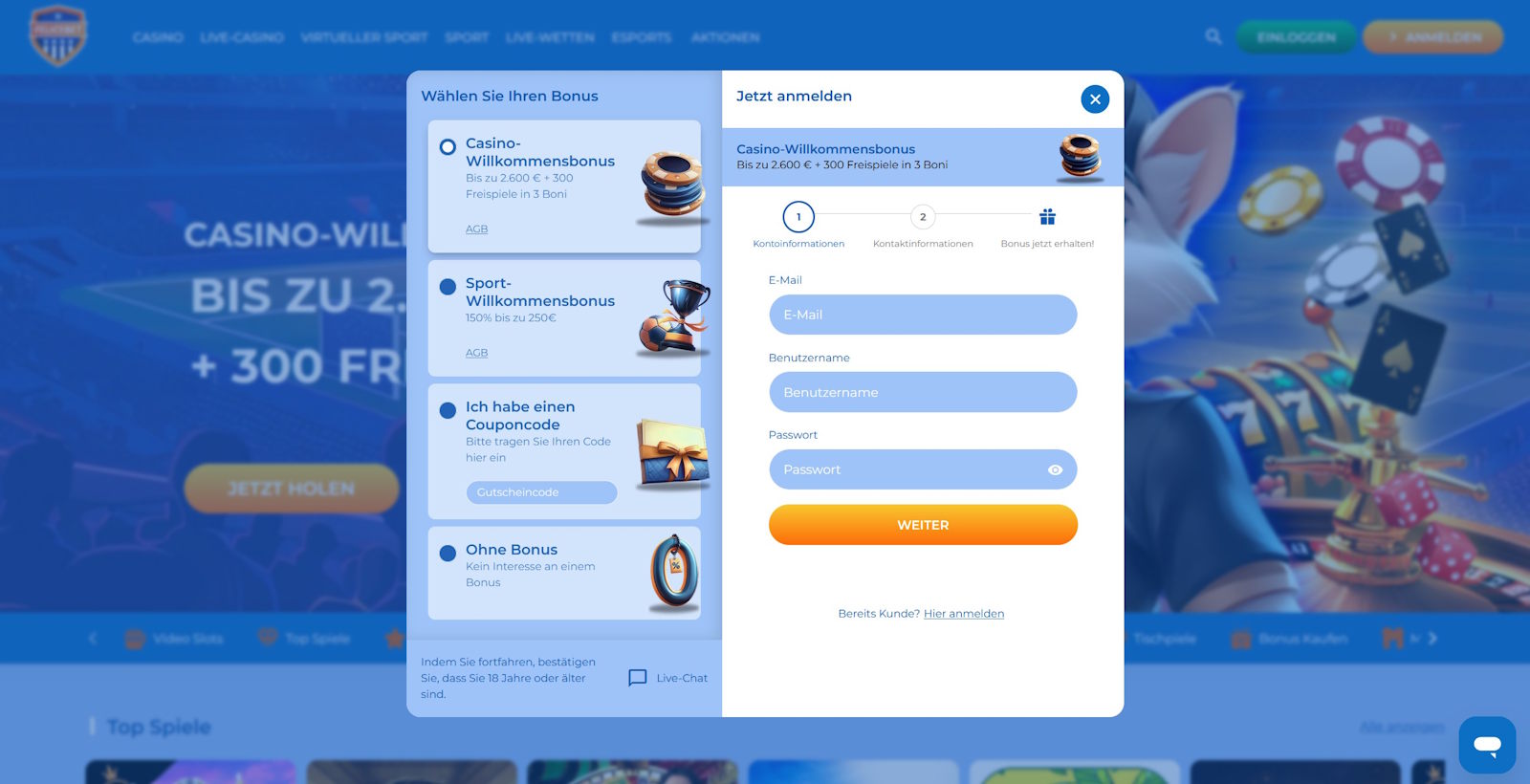Select Sport-Willkommensbonus radio option
The width and height of the screenshot is (1530, 784).
pyautogui.click(x=448, y=287)
